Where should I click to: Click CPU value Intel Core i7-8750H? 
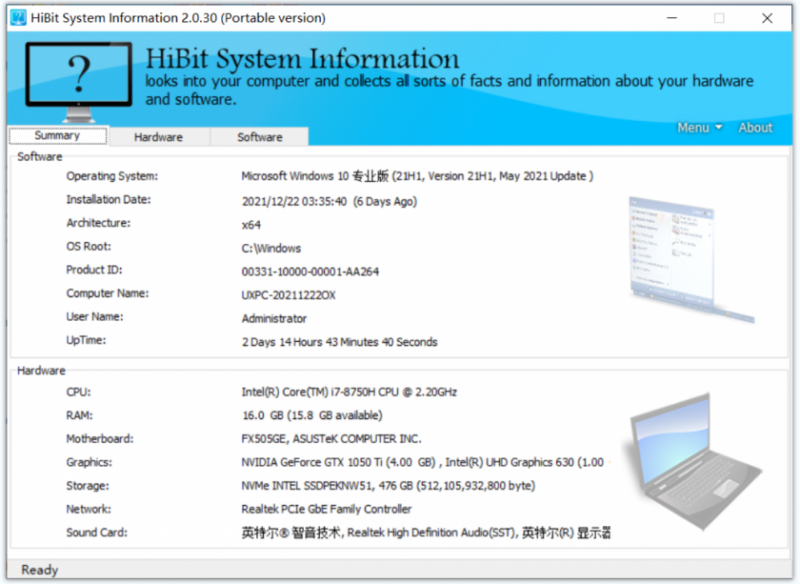point(349,392)
